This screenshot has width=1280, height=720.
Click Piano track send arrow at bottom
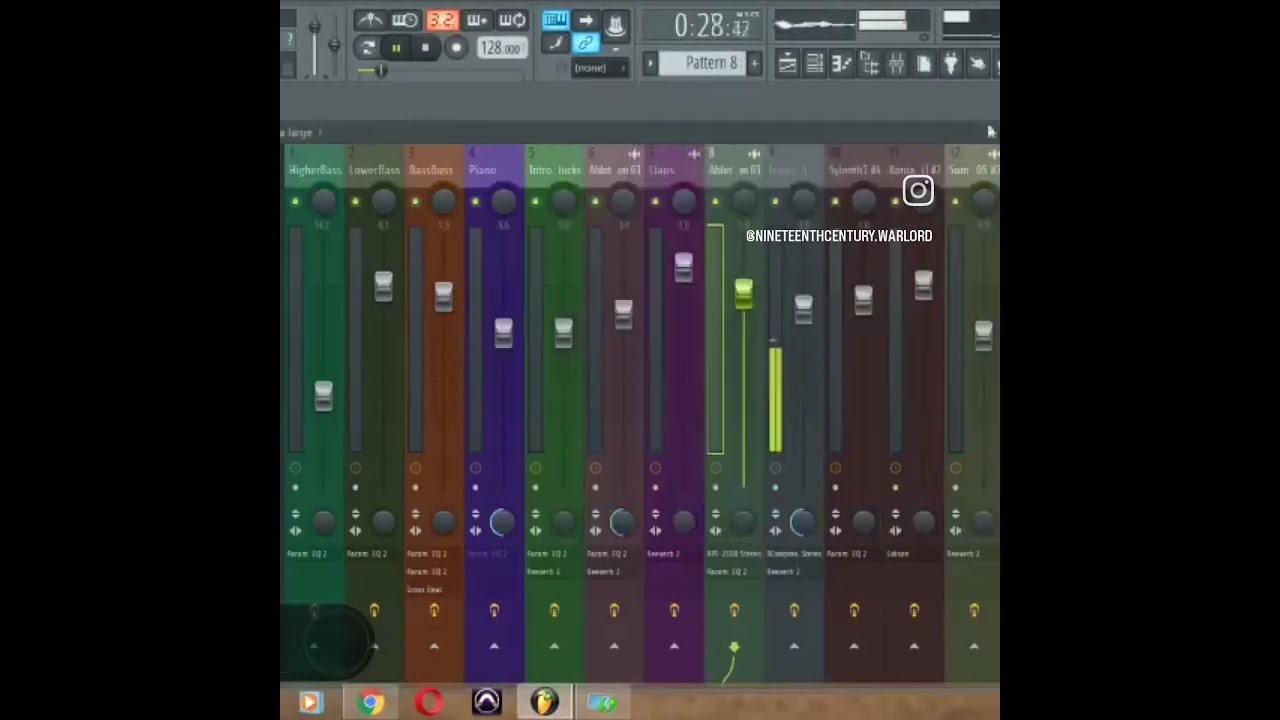(494, 647)
